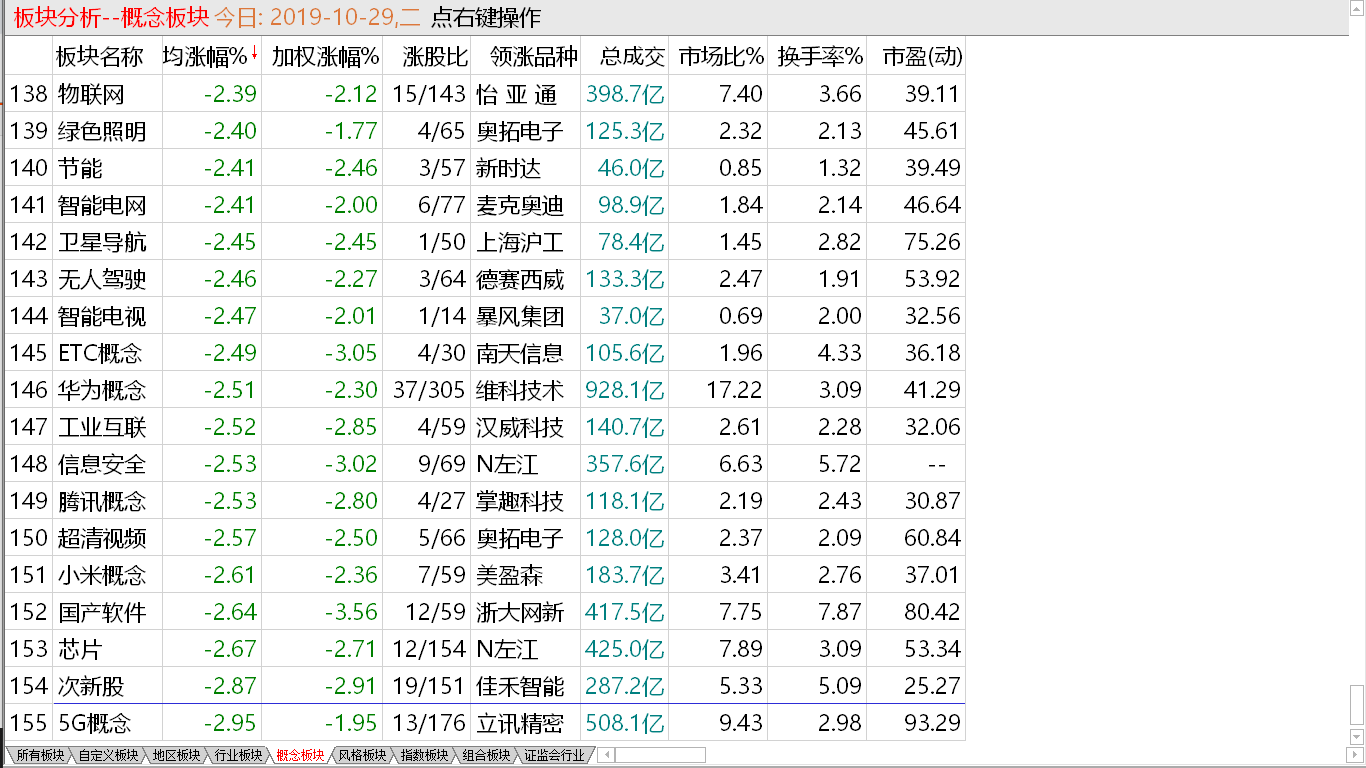This screenshot has height=768, width=1366.
Task: Select the 5G概念 sector row
Action: (x=485, y=723)
